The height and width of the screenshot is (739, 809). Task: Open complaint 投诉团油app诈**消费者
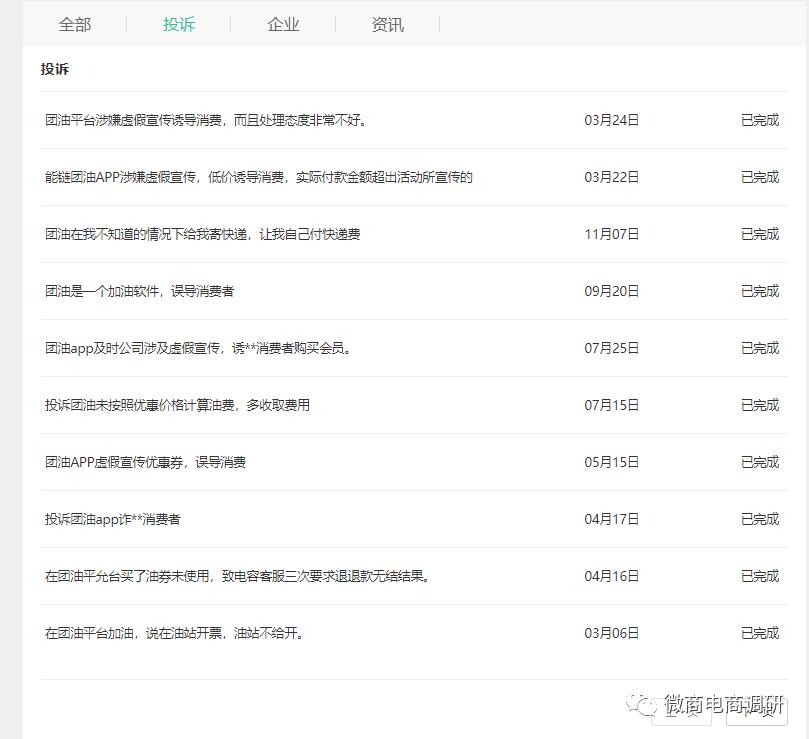pos(113,519)
